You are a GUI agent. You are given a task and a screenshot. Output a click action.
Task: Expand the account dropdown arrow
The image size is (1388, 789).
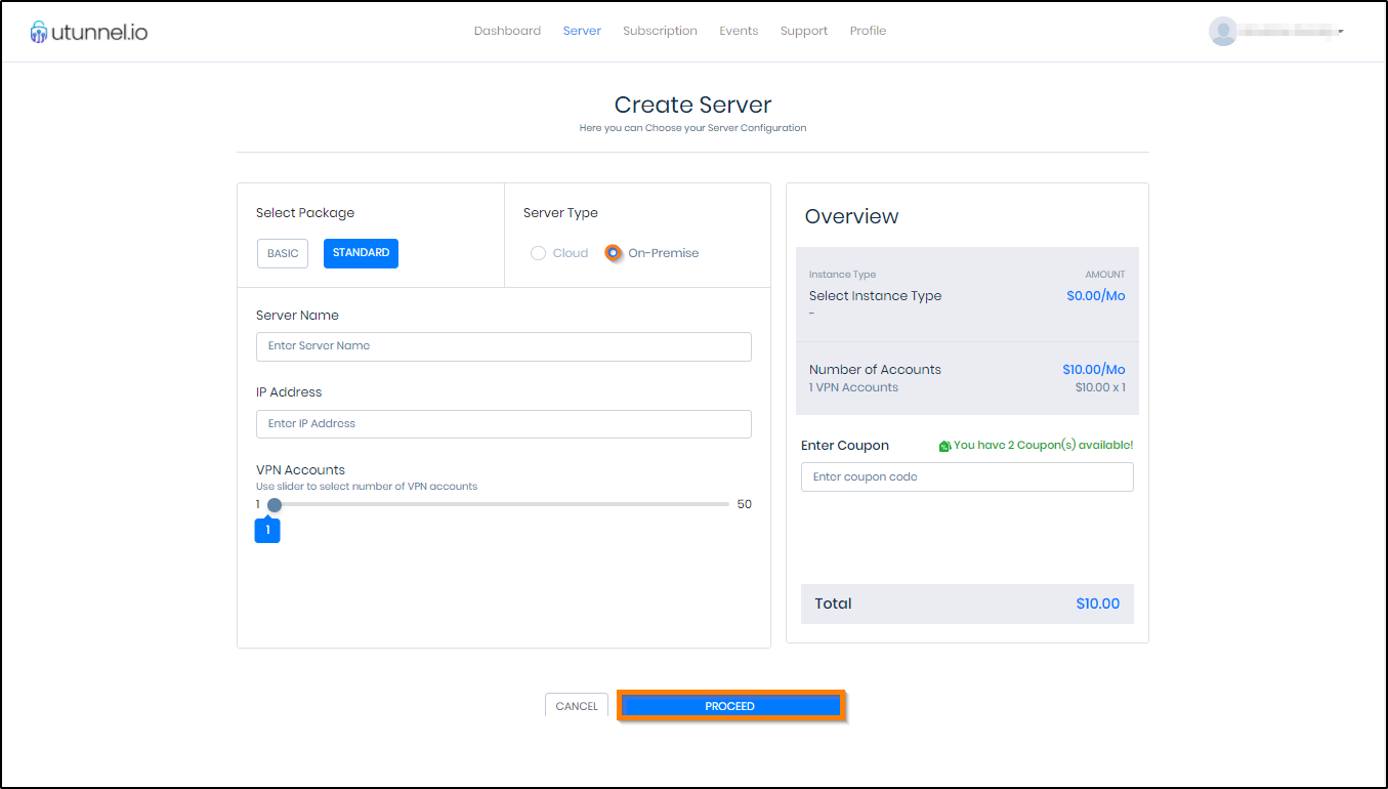coord(1340,32)
